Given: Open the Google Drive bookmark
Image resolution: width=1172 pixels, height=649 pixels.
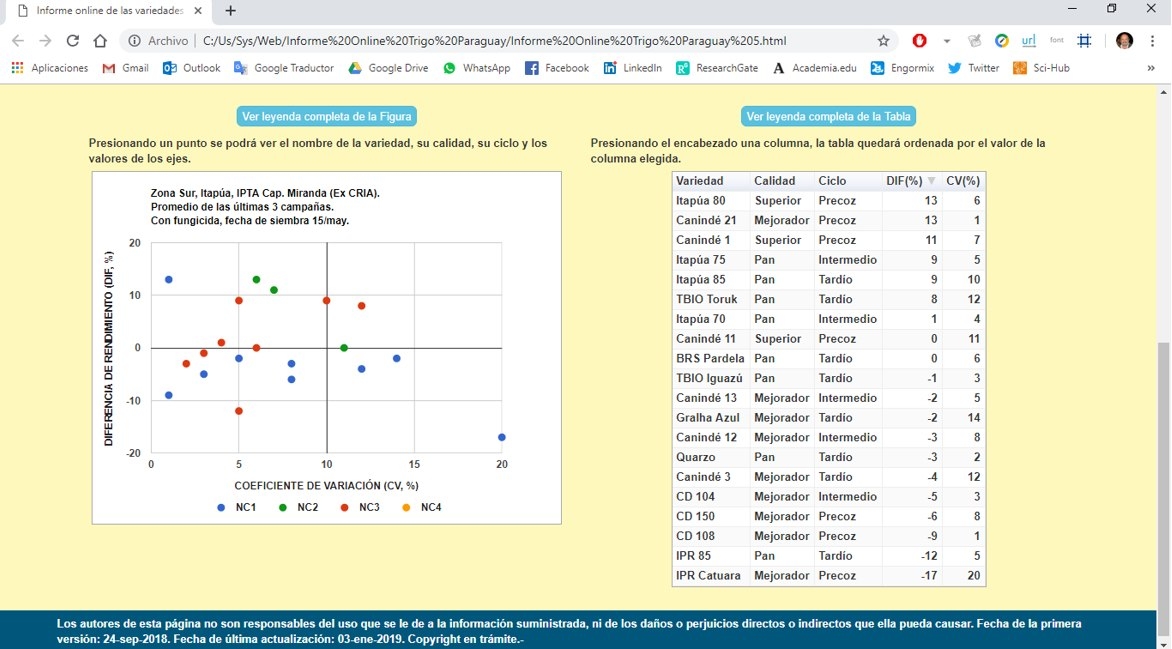Looking at the screenshot, I should coord(389,68).
